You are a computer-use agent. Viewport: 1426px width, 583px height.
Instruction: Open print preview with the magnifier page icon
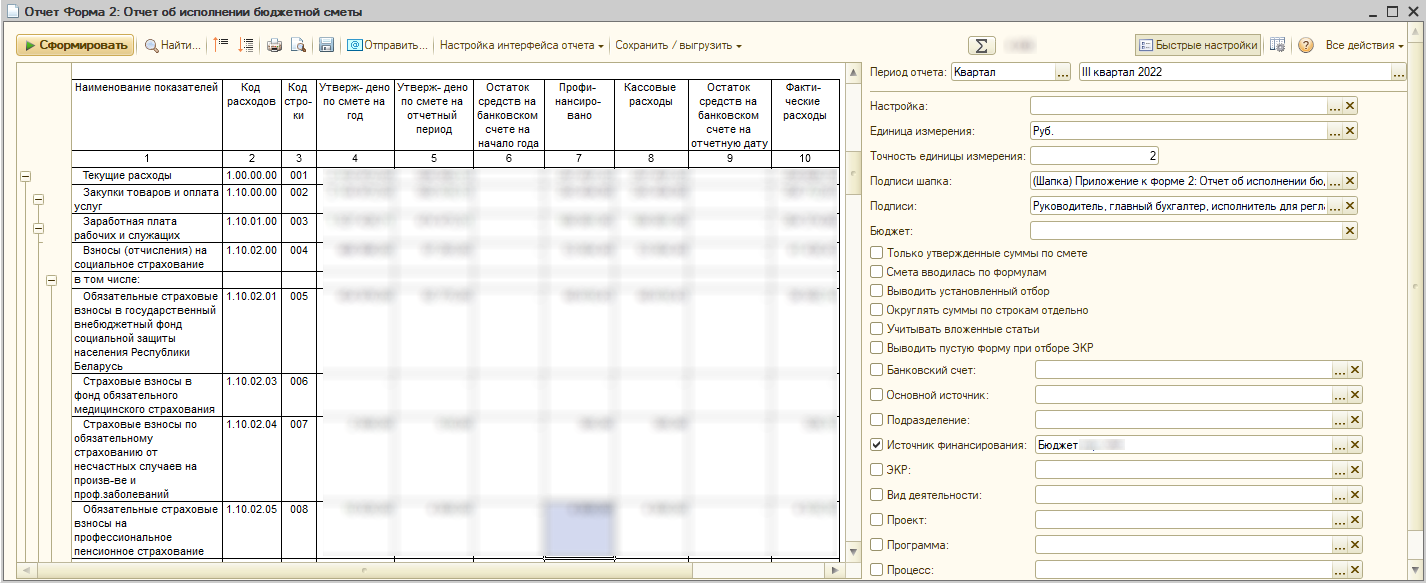(297, 45)
